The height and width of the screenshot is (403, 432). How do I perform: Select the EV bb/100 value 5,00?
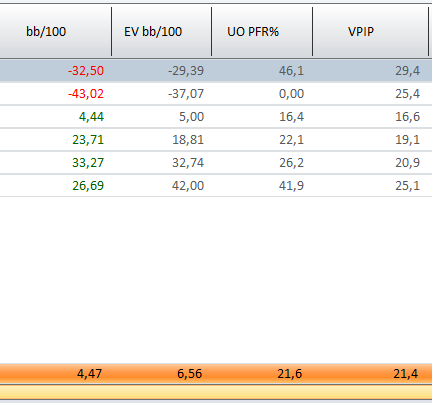(x=191, y=117)
